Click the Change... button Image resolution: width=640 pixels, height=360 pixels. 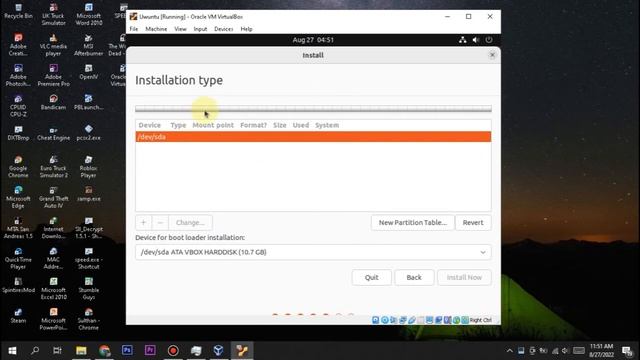click(x=190, y=222)
